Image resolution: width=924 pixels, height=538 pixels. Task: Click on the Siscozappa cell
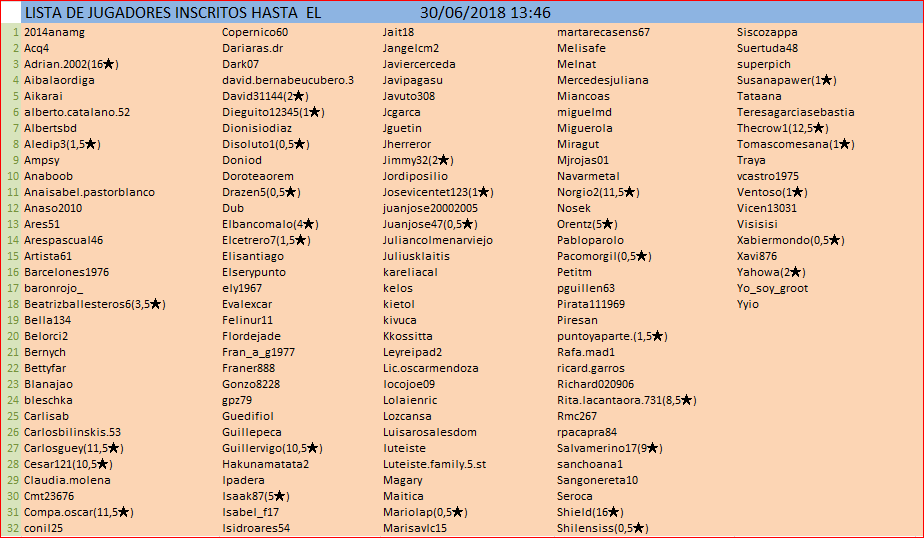tap(767, 32)
